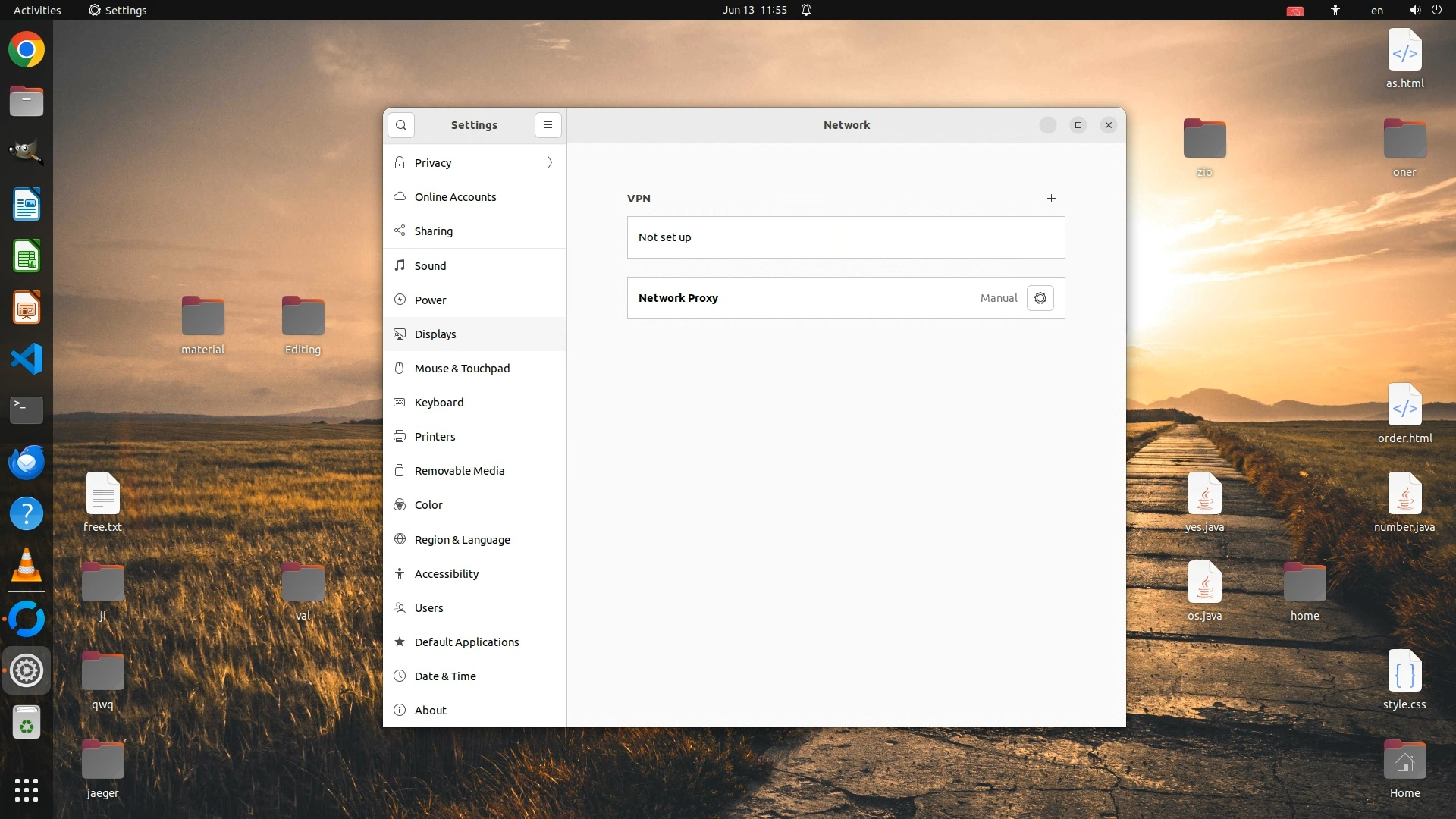Show applications grid in dock
Image resolution: width=1456 pixels, height=819 pixels.
click(27, 790)
